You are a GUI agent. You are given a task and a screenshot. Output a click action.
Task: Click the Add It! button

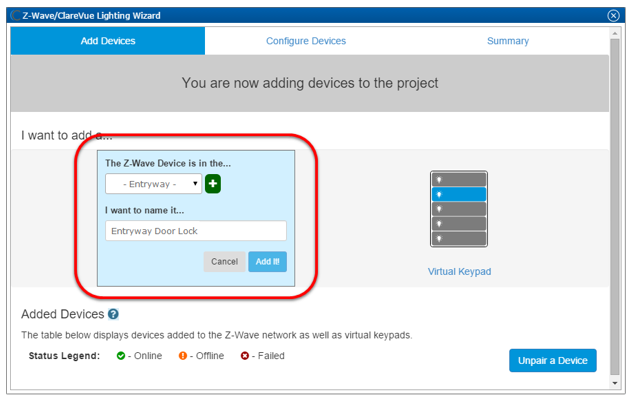pos(268,262)
